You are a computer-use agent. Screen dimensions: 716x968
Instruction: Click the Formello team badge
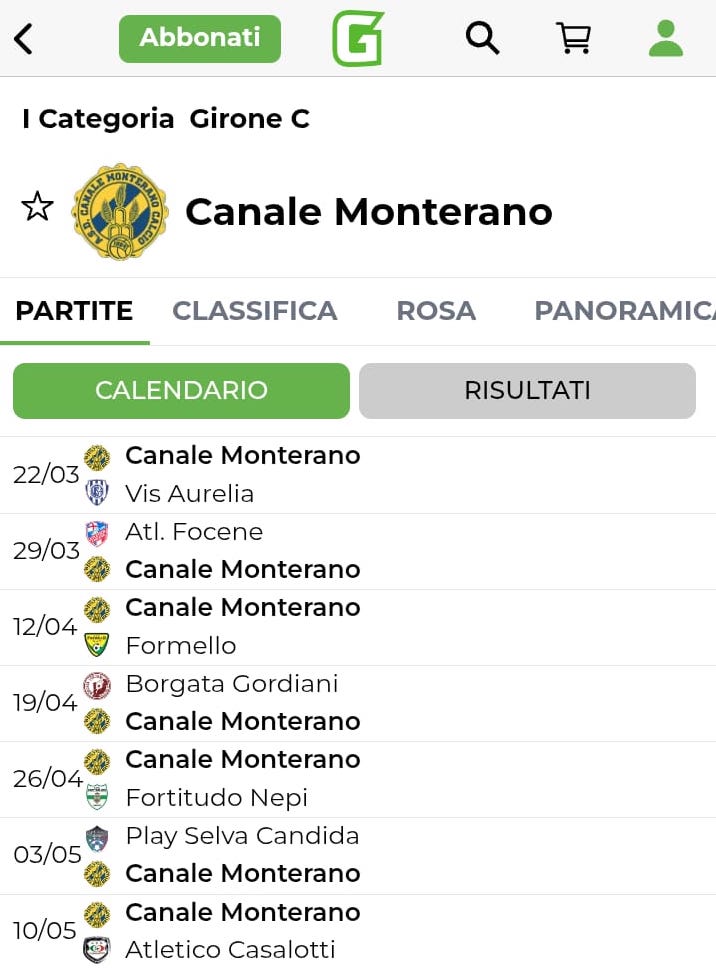[x=97, y=645]
